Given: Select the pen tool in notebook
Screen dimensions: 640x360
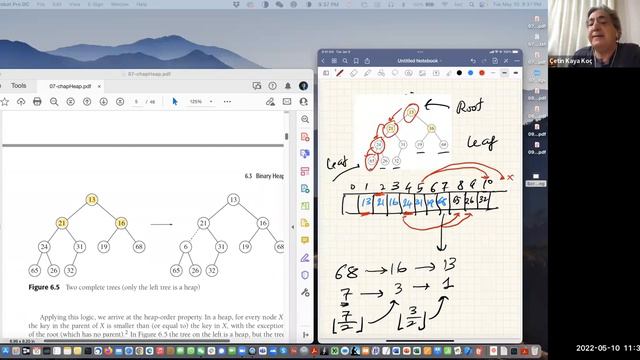Looking at the screenshot, I should coord(339,73).
